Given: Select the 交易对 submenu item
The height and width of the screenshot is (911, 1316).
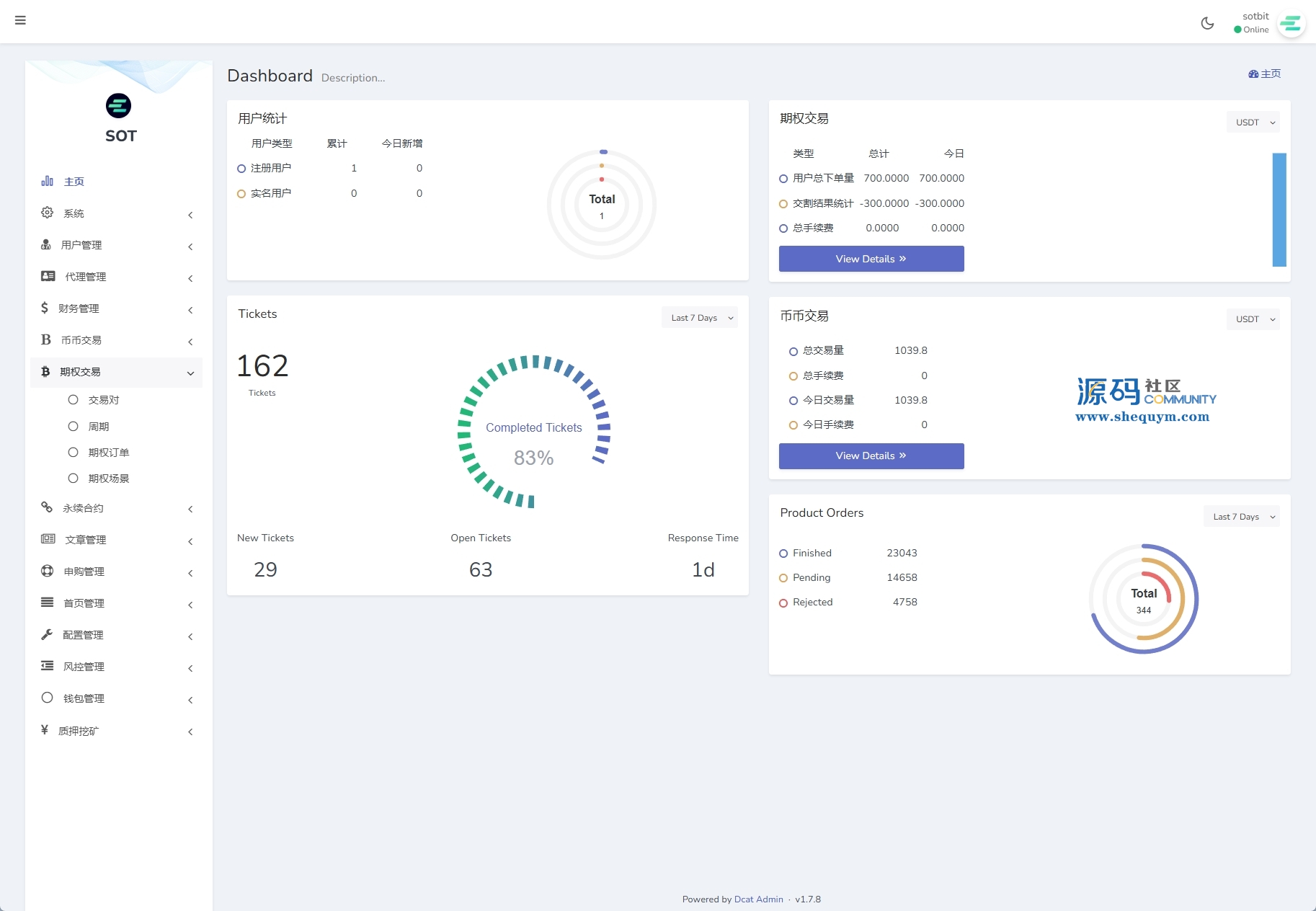Looking at the screenshot, I should click(103, 400).
